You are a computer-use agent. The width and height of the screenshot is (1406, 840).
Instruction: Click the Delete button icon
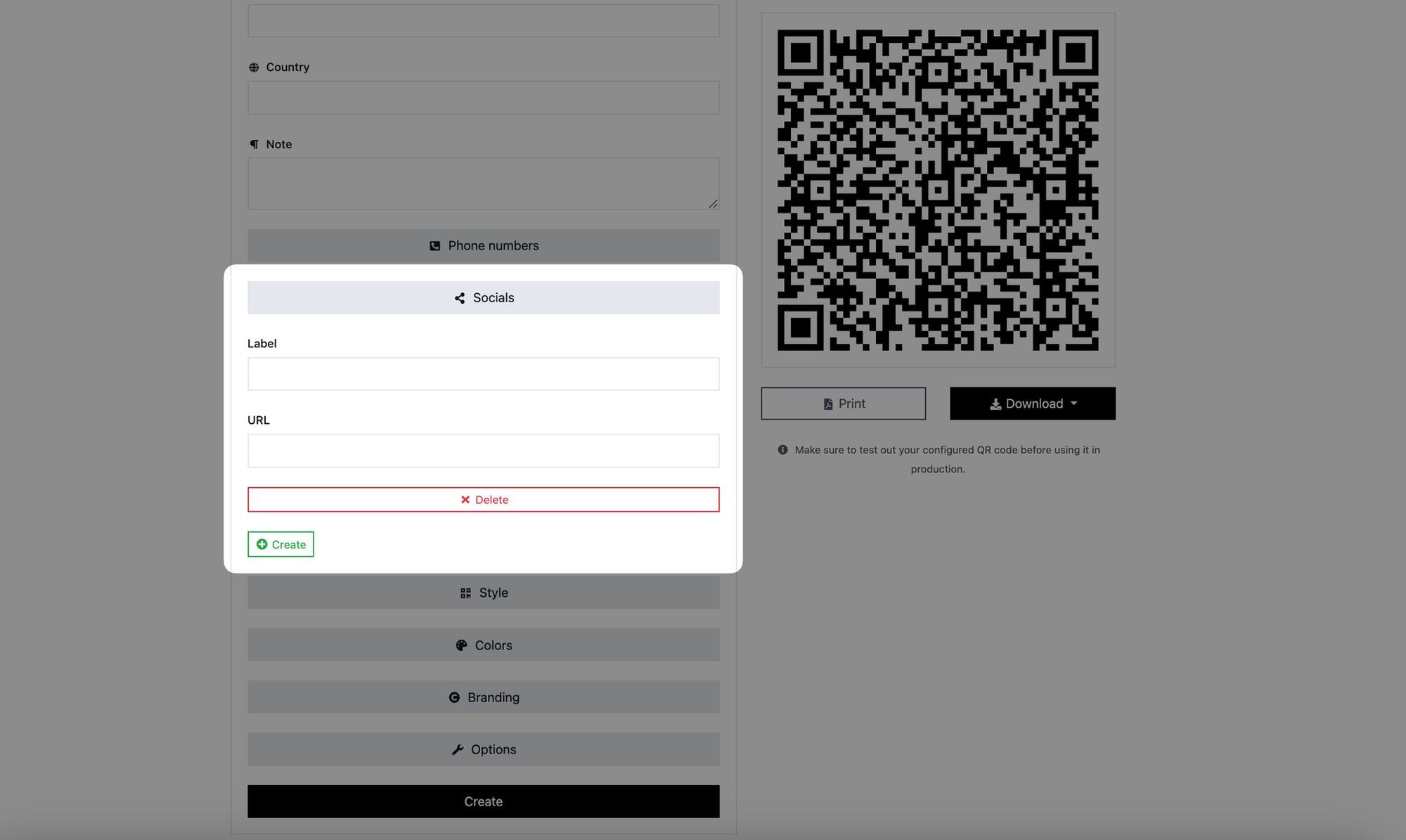463,499
